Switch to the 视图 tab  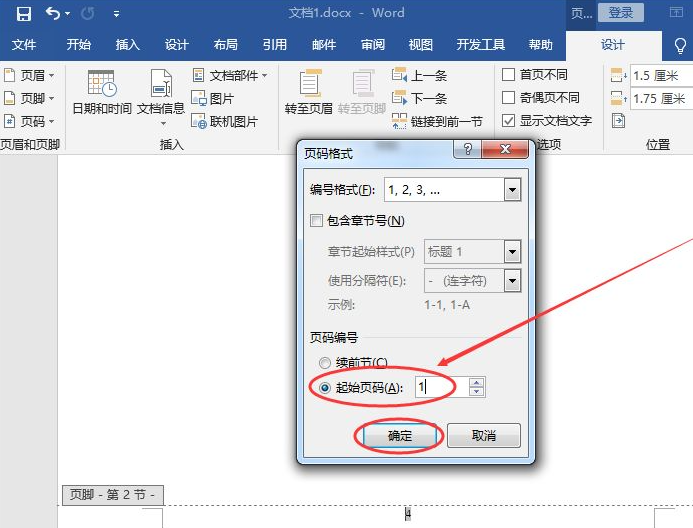420,45
